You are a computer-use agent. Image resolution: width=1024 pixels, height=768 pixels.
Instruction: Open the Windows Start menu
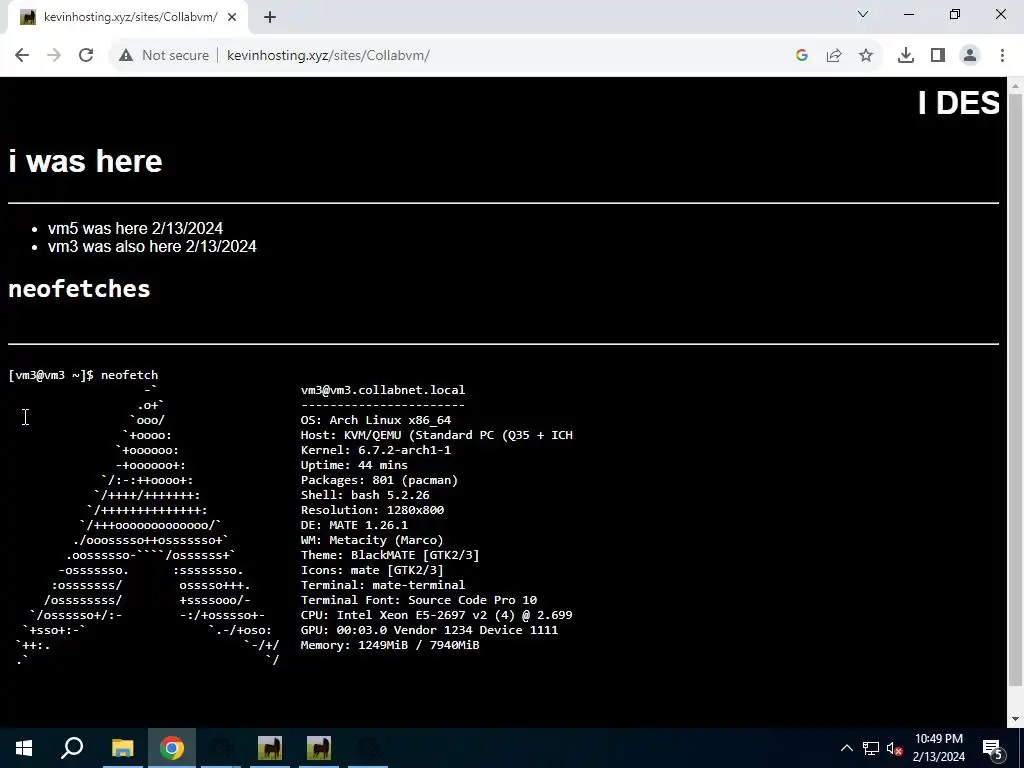pyautogui.click(x=24, y=748)
